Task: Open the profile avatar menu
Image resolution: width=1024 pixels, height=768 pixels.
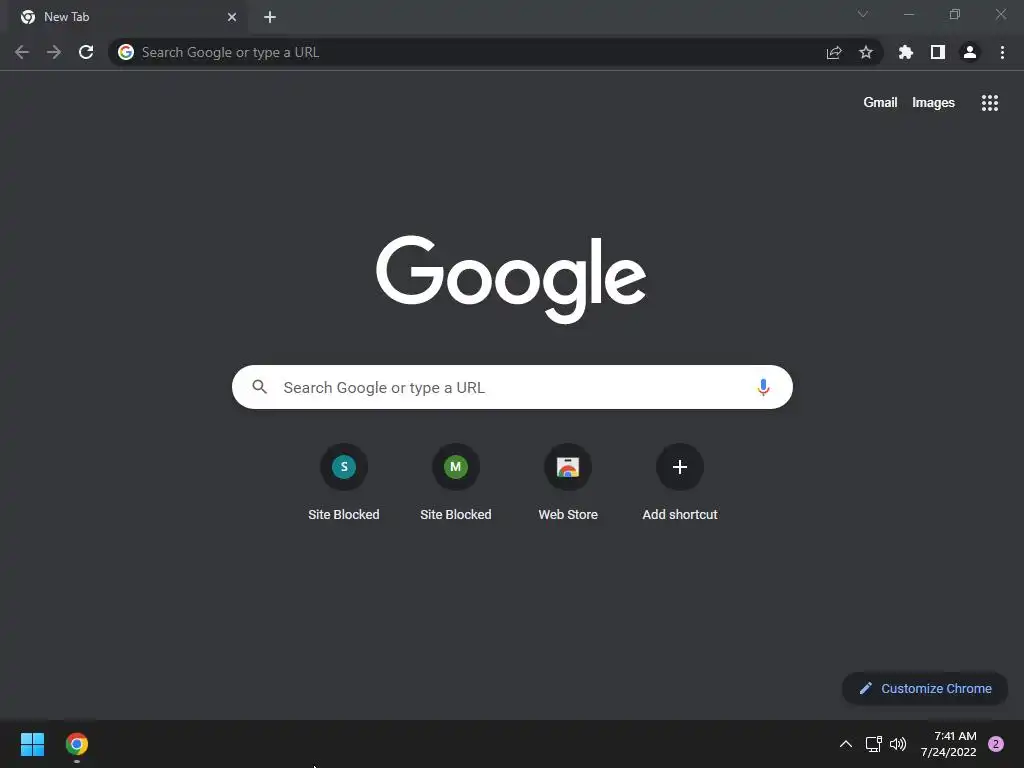Action: 970,52
